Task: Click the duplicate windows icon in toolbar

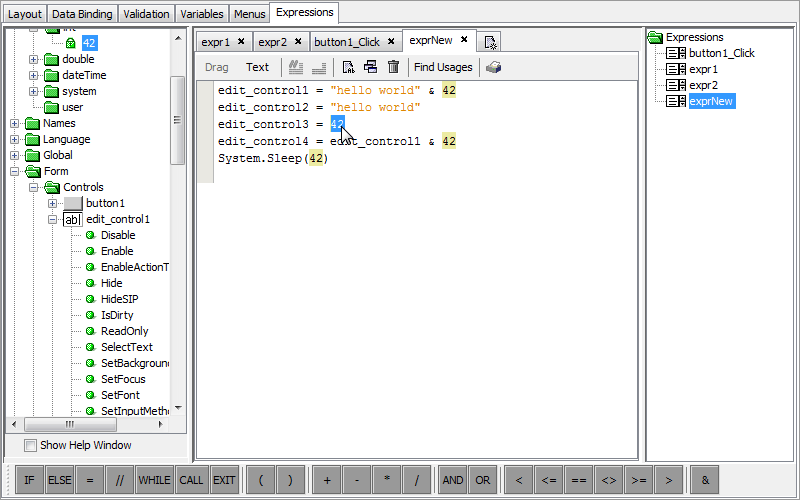Action: click(x=370, y=67)
